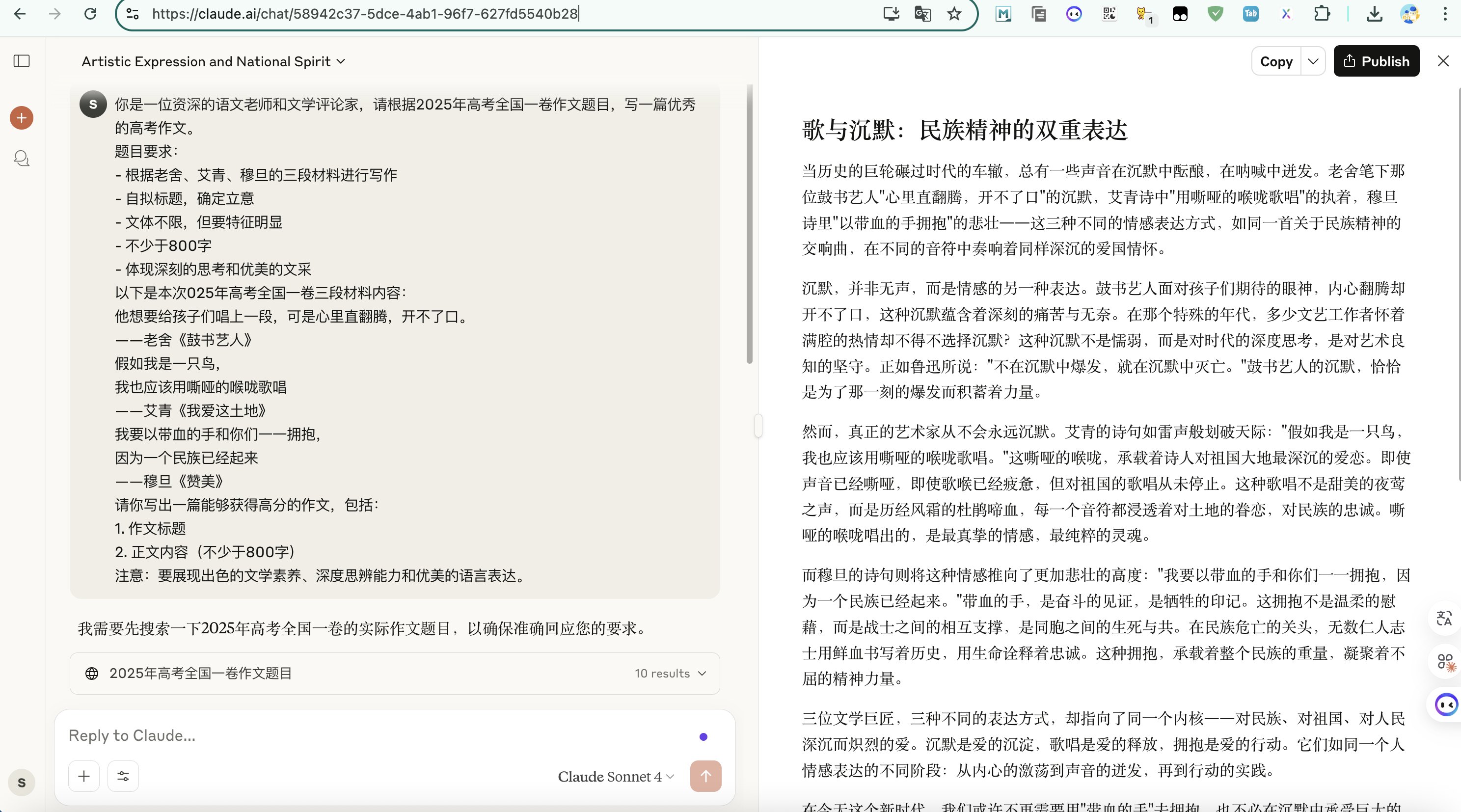Open the user profile avatar S
Image resolution: width=1461 pixels, height=812 pixels.
coord(22,783)
